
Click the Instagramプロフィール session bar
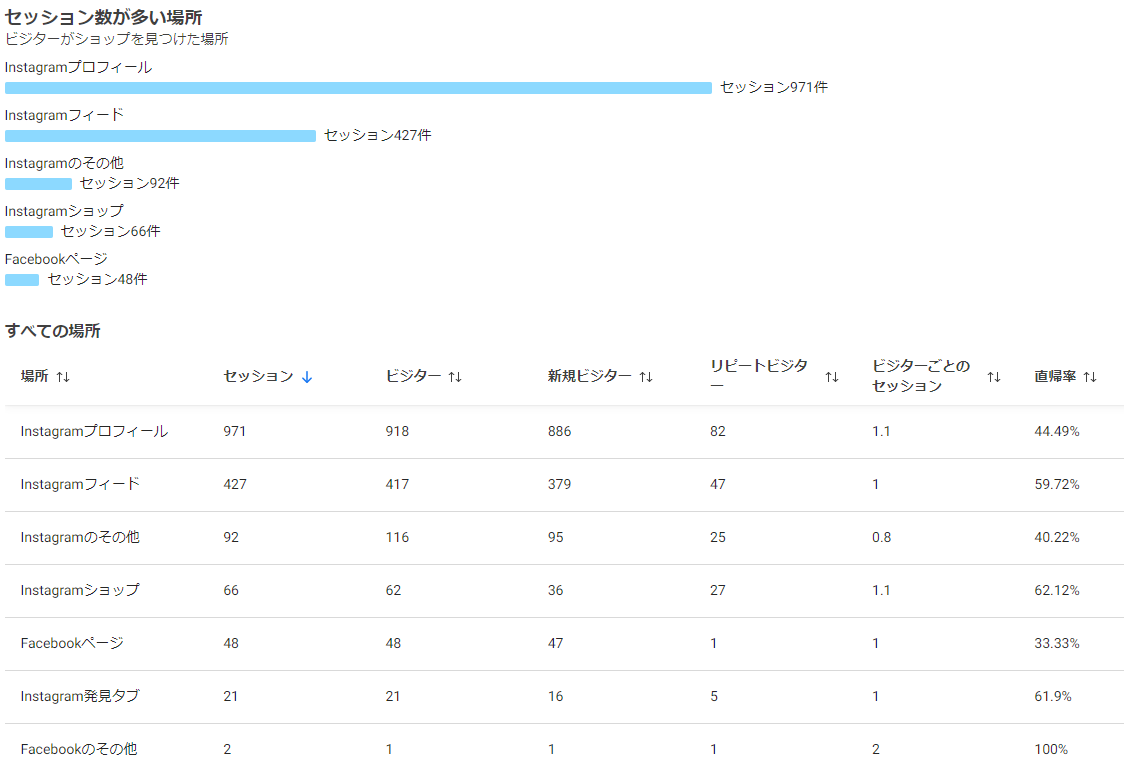358,88
